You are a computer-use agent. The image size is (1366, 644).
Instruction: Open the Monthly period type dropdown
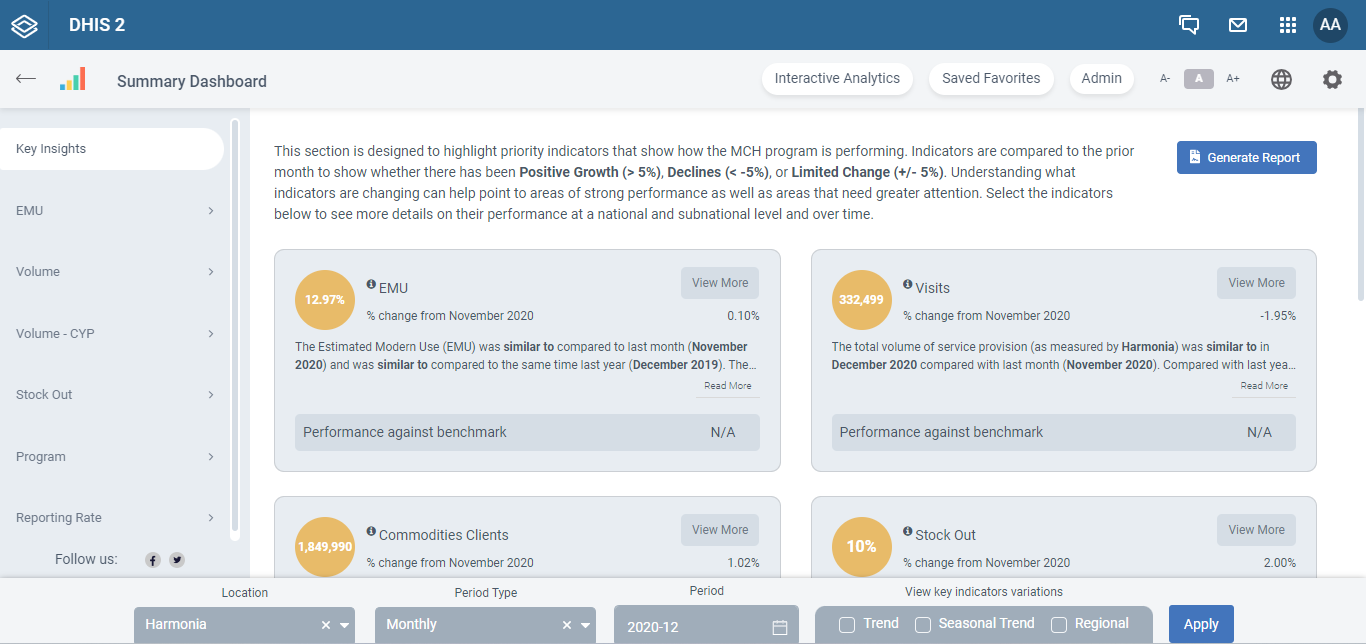585,623
